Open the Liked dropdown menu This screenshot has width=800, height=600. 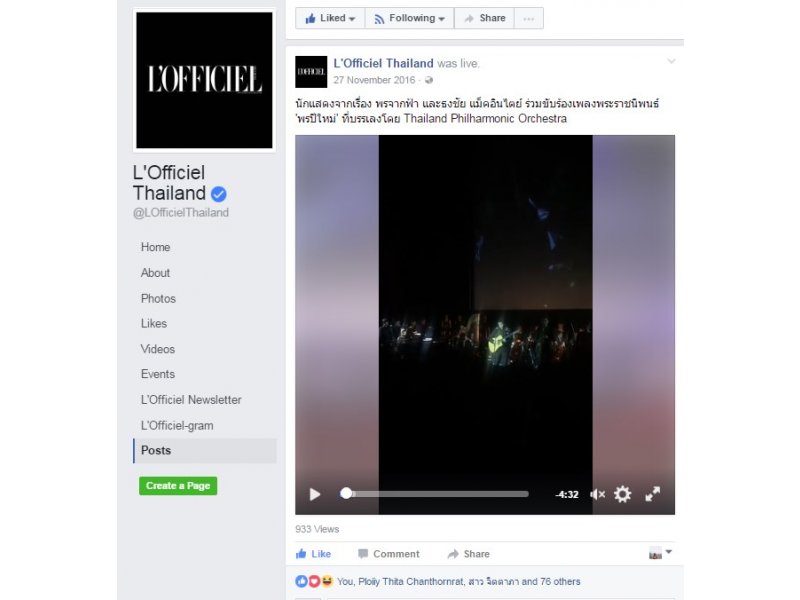[330, 18]
